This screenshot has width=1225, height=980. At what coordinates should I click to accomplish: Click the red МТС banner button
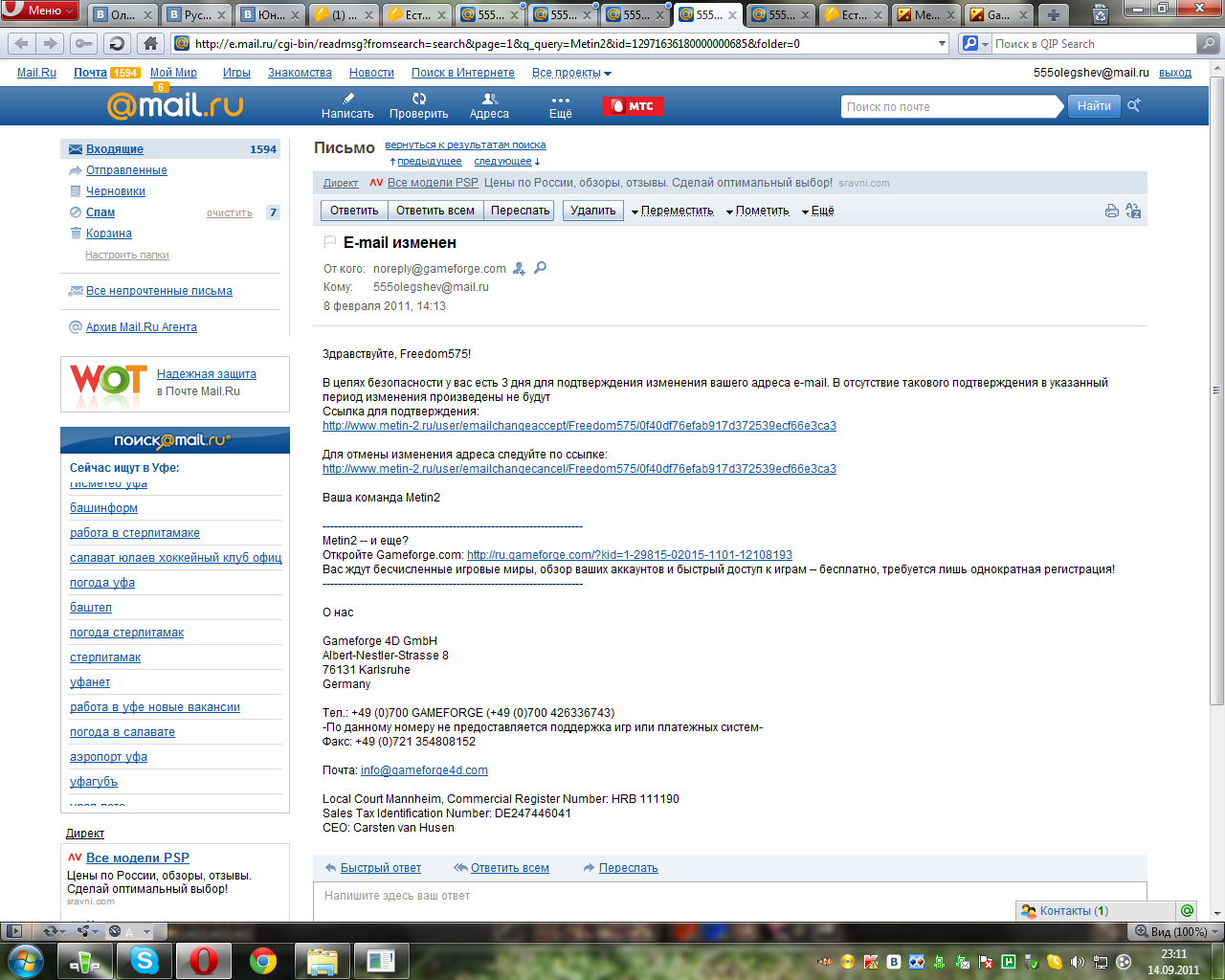click(633, 106)
